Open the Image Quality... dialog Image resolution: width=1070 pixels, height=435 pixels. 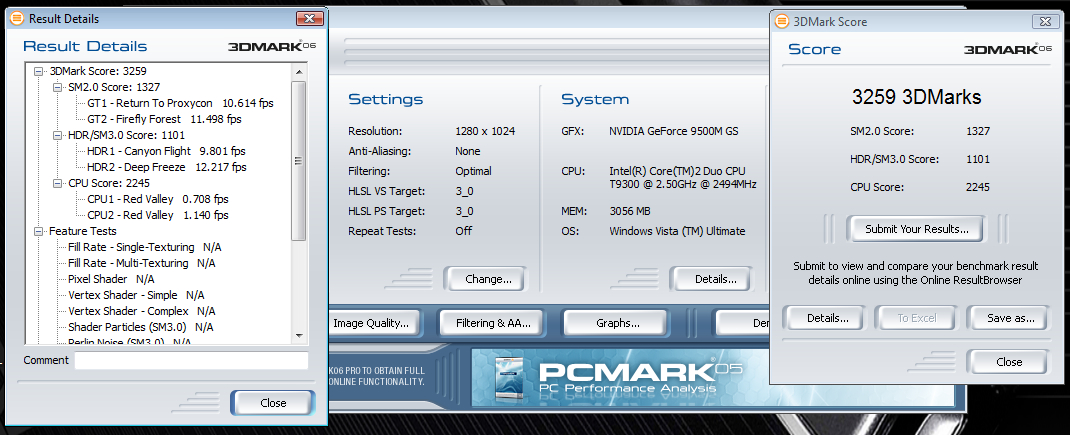coord(371,323)
